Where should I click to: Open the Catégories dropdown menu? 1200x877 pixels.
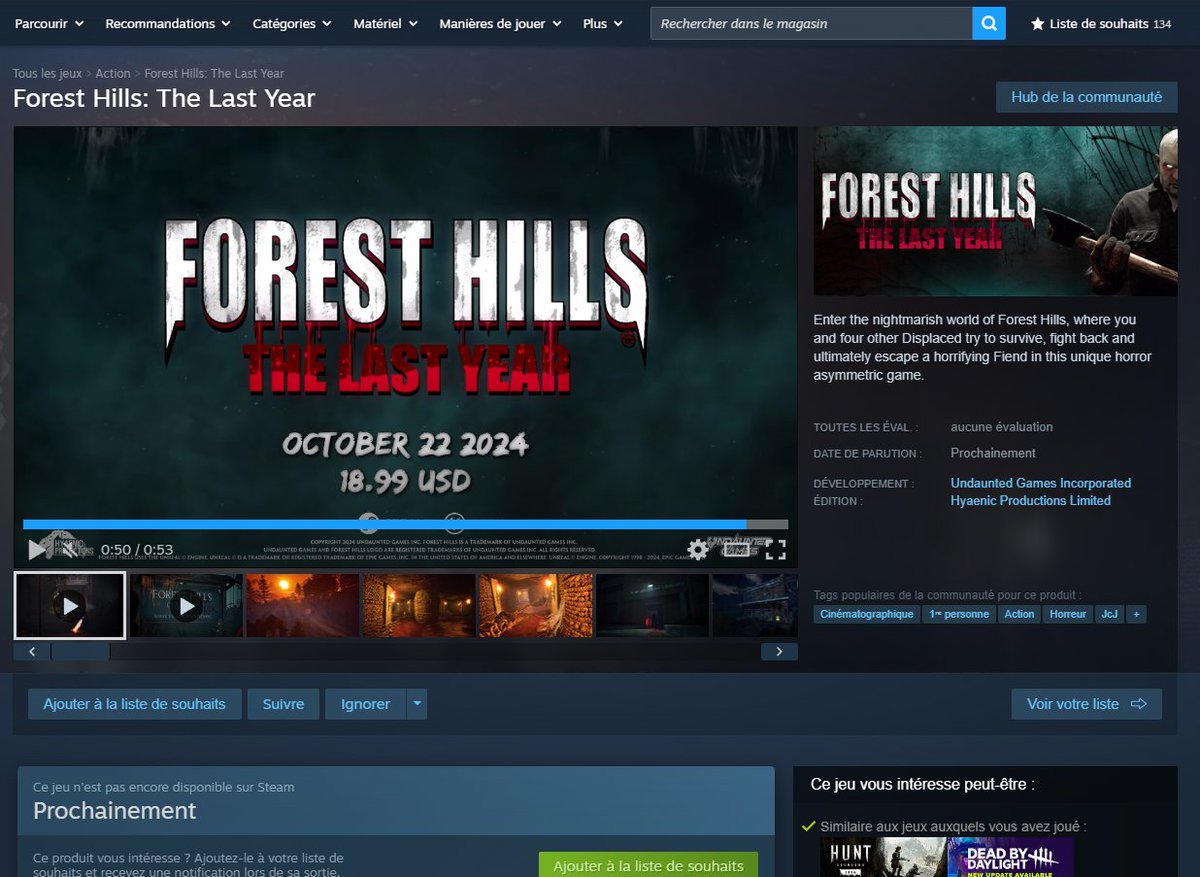coord(292,23)
